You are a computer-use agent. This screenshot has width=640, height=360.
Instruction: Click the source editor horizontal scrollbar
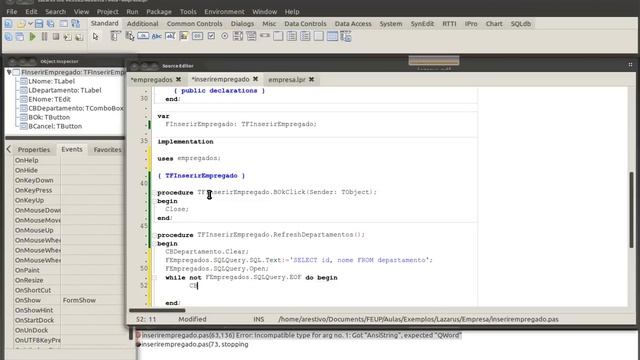pos(157,311)
